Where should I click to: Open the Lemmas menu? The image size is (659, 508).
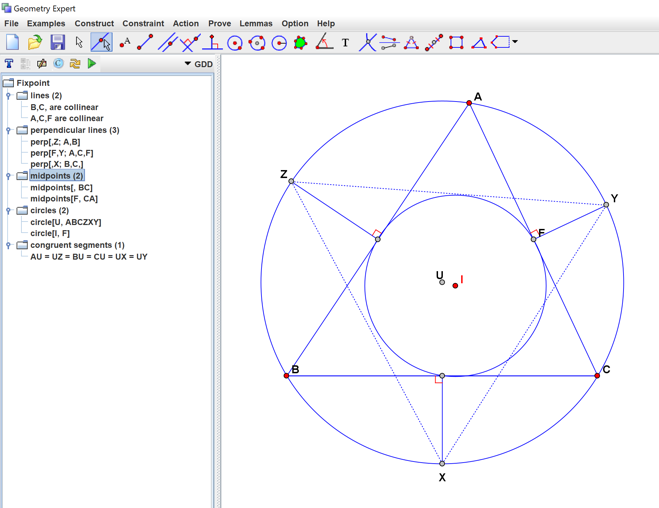[256, 23]
